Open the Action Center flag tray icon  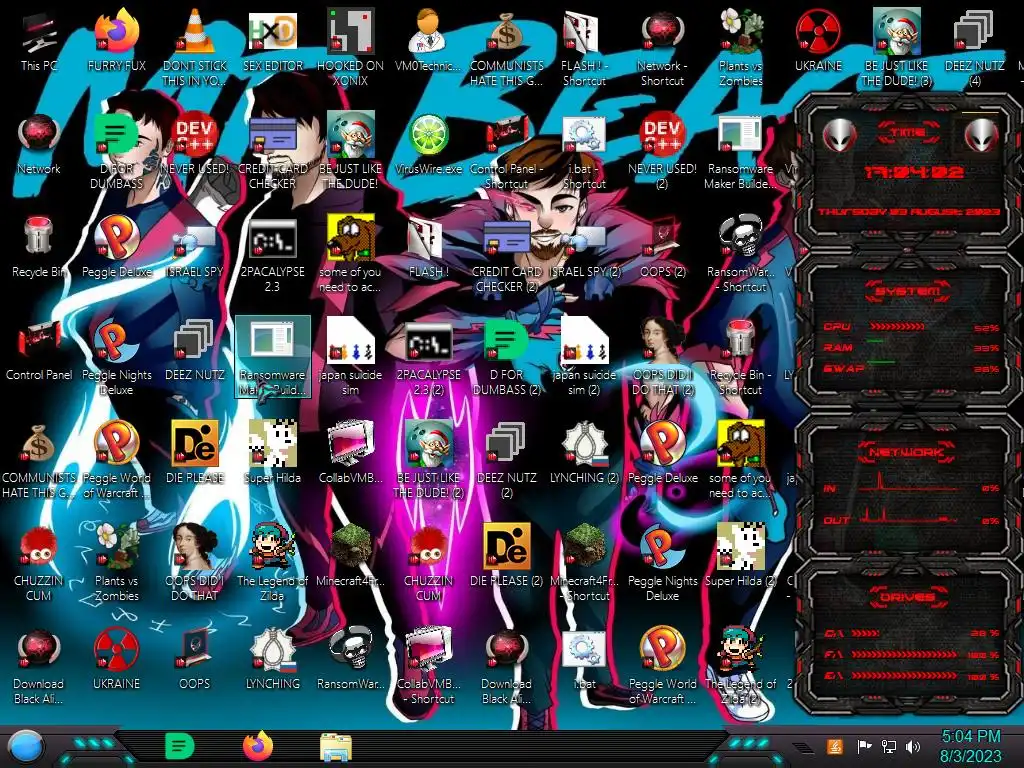coord(864,746)
